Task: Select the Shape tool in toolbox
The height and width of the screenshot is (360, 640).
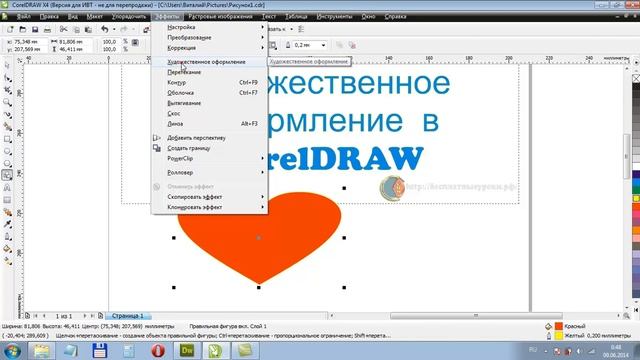Action: pos(7,78)
